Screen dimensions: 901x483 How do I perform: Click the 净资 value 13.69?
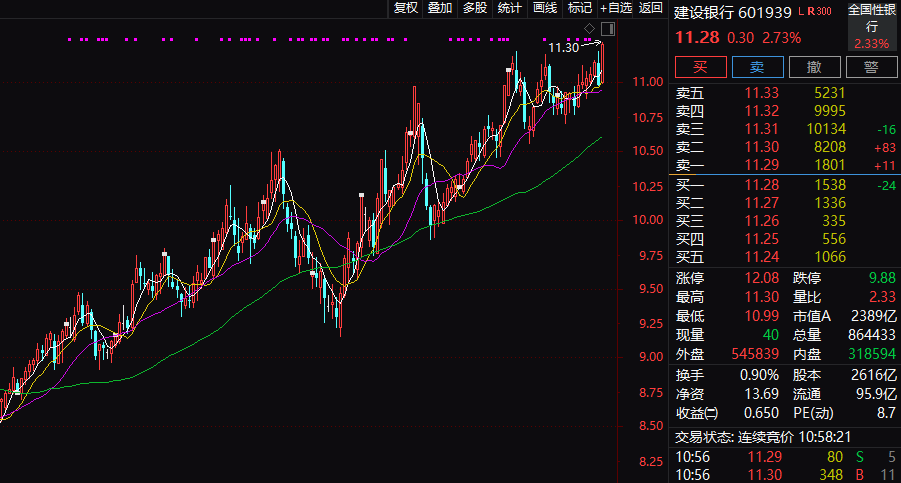(762, 395)
